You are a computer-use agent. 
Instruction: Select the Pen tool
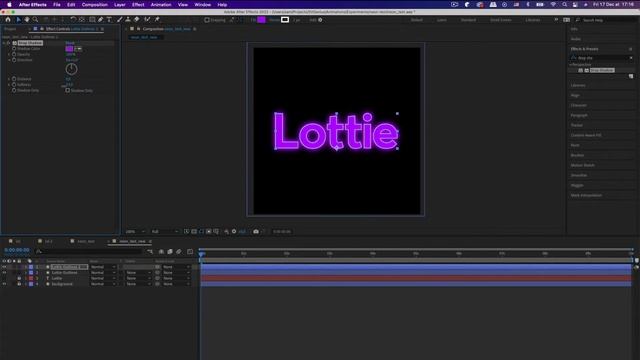100,20
